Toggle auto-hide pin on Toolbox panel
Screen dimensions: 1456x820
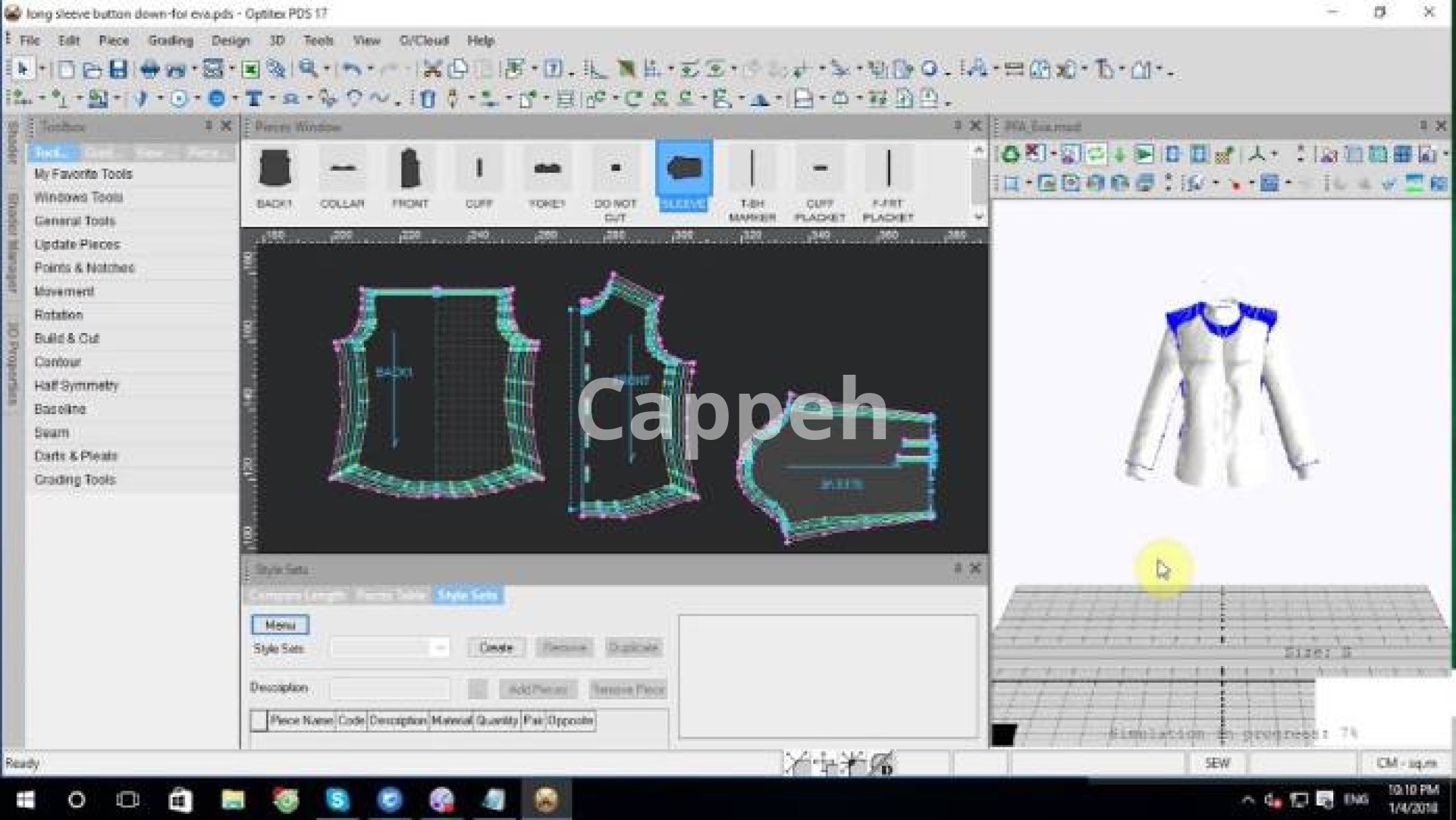click(208, 126)
